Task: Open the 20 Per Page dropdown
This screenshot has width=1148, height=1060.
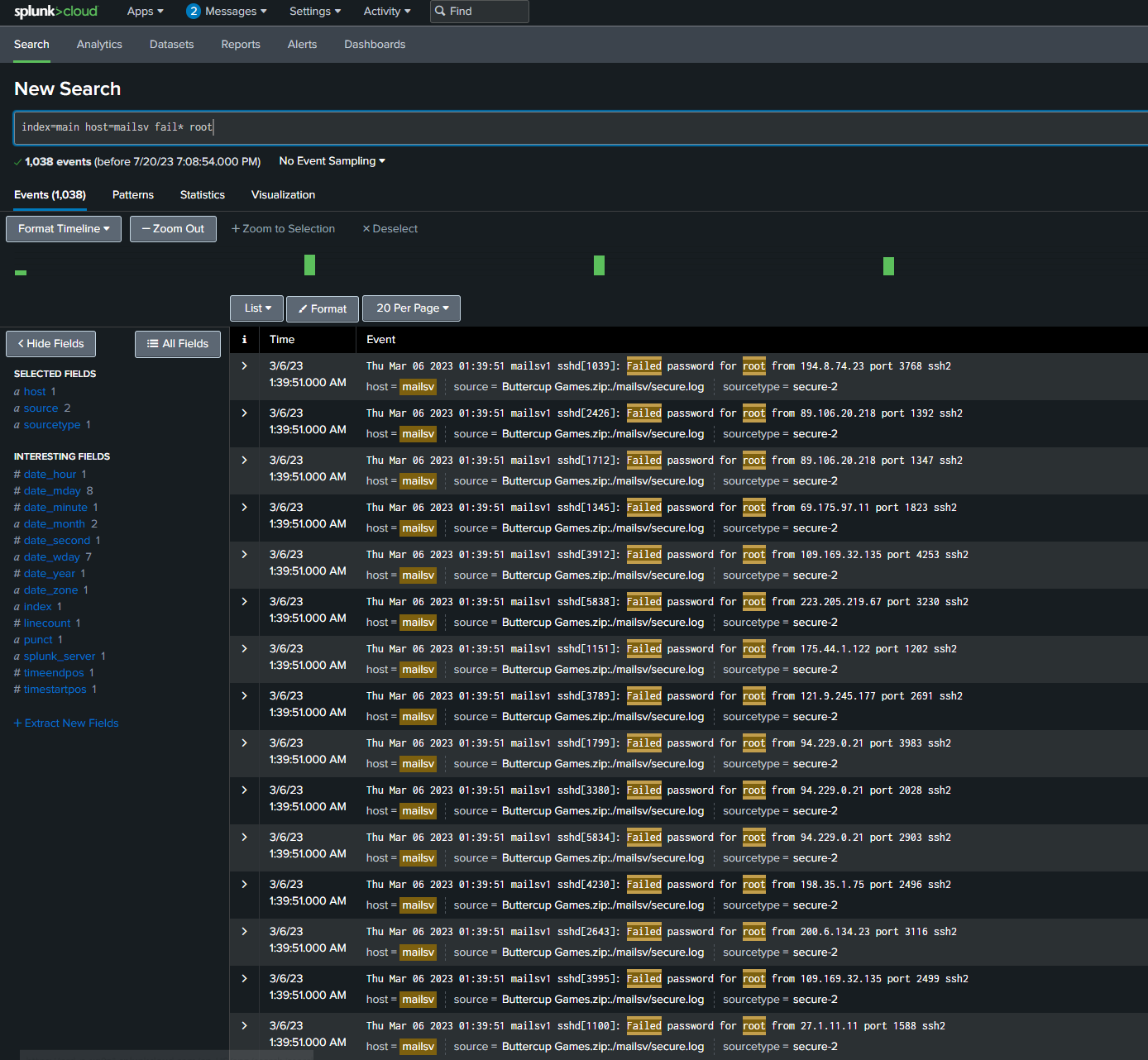Action: tap(411, 308)
